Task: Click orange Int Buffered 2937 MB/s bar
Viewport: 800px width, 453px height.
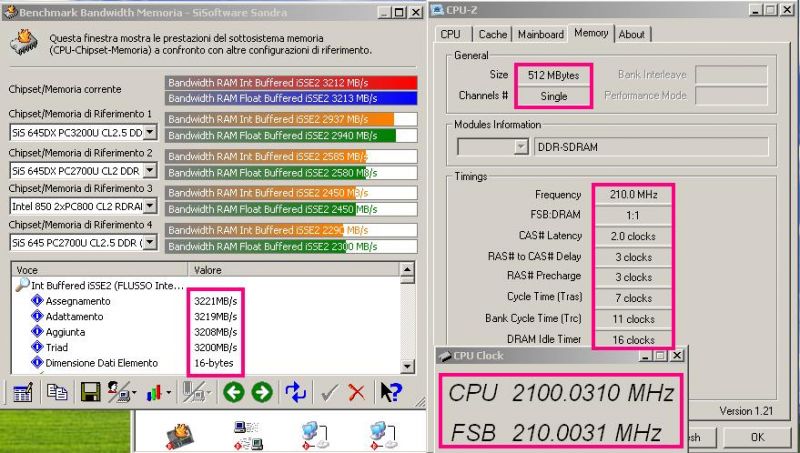Action: tap(291, 119)
